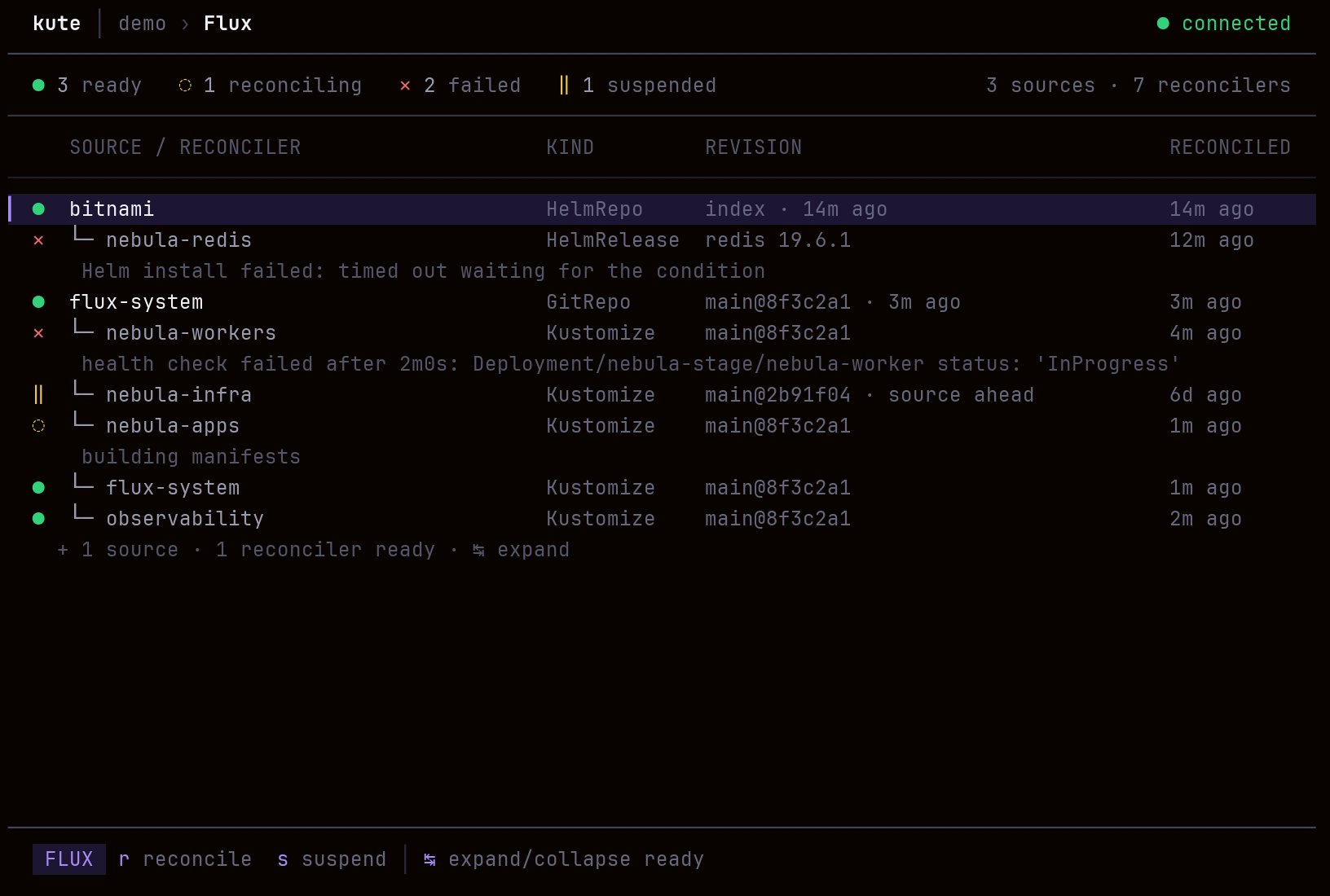This screenshot has height=896, width=1330.
Task: Click the KIND column header
Action: 570,147
